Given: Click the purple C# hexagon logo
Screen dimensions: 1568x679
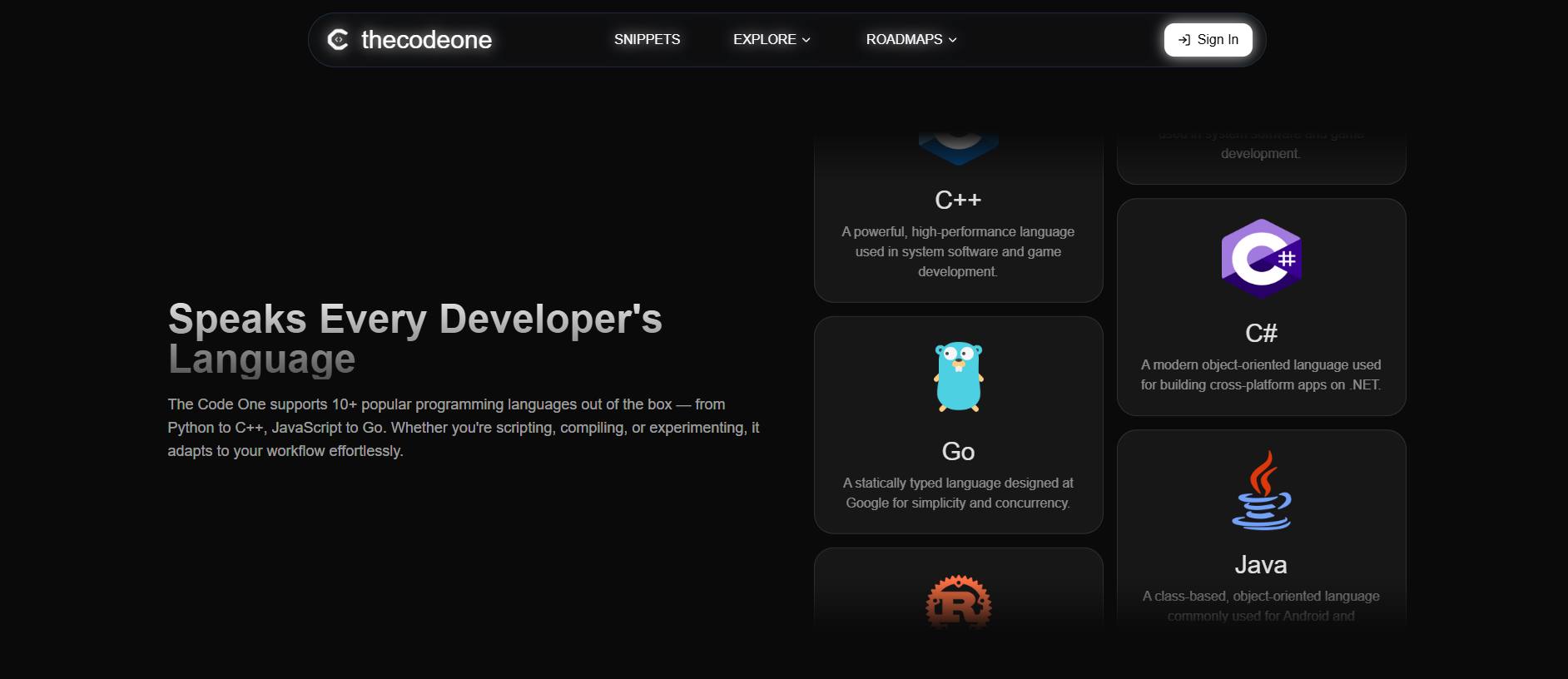Looking at the screenshot, I should click(x=1261, y=259).
